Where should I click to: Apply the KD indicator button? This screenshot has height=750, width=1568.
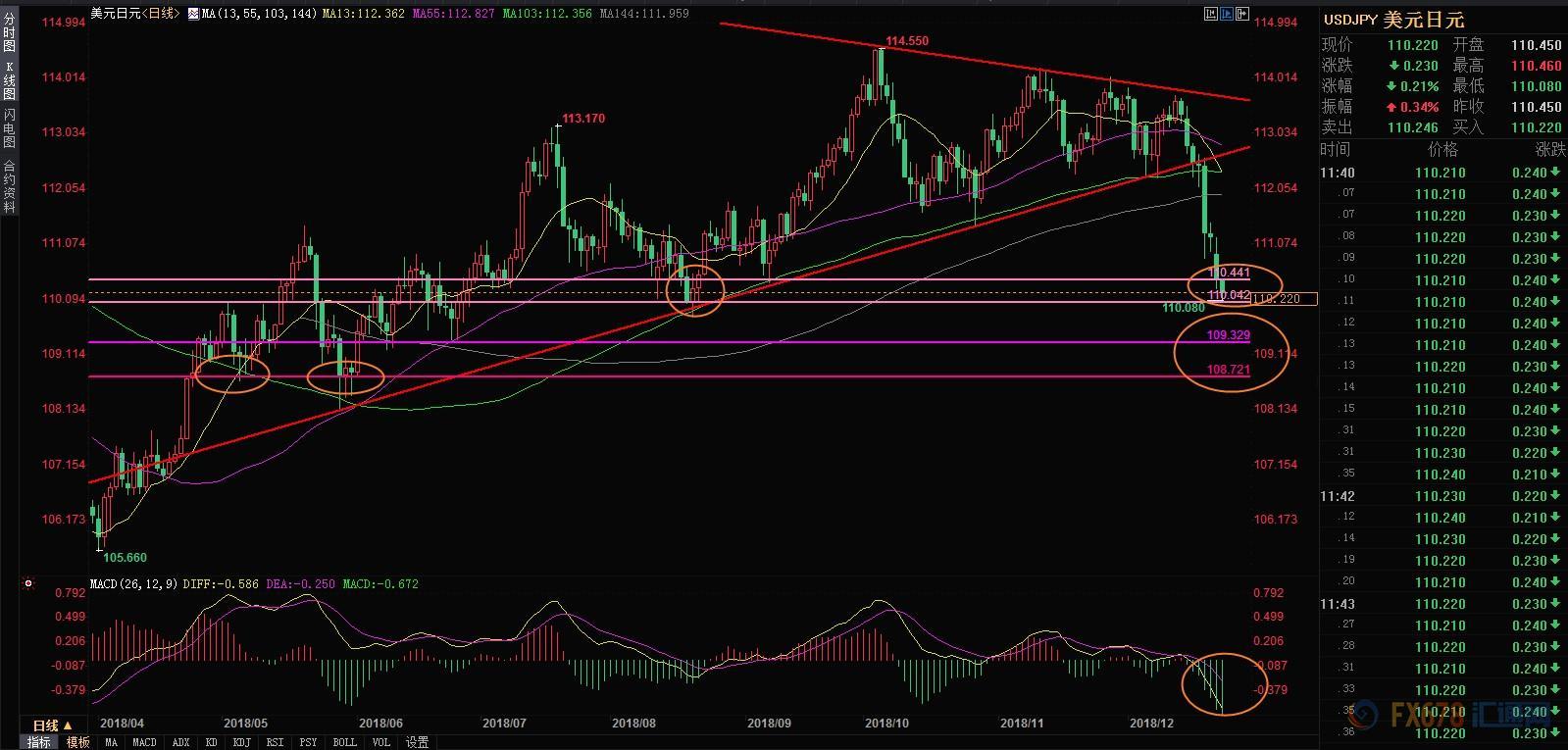211,742
